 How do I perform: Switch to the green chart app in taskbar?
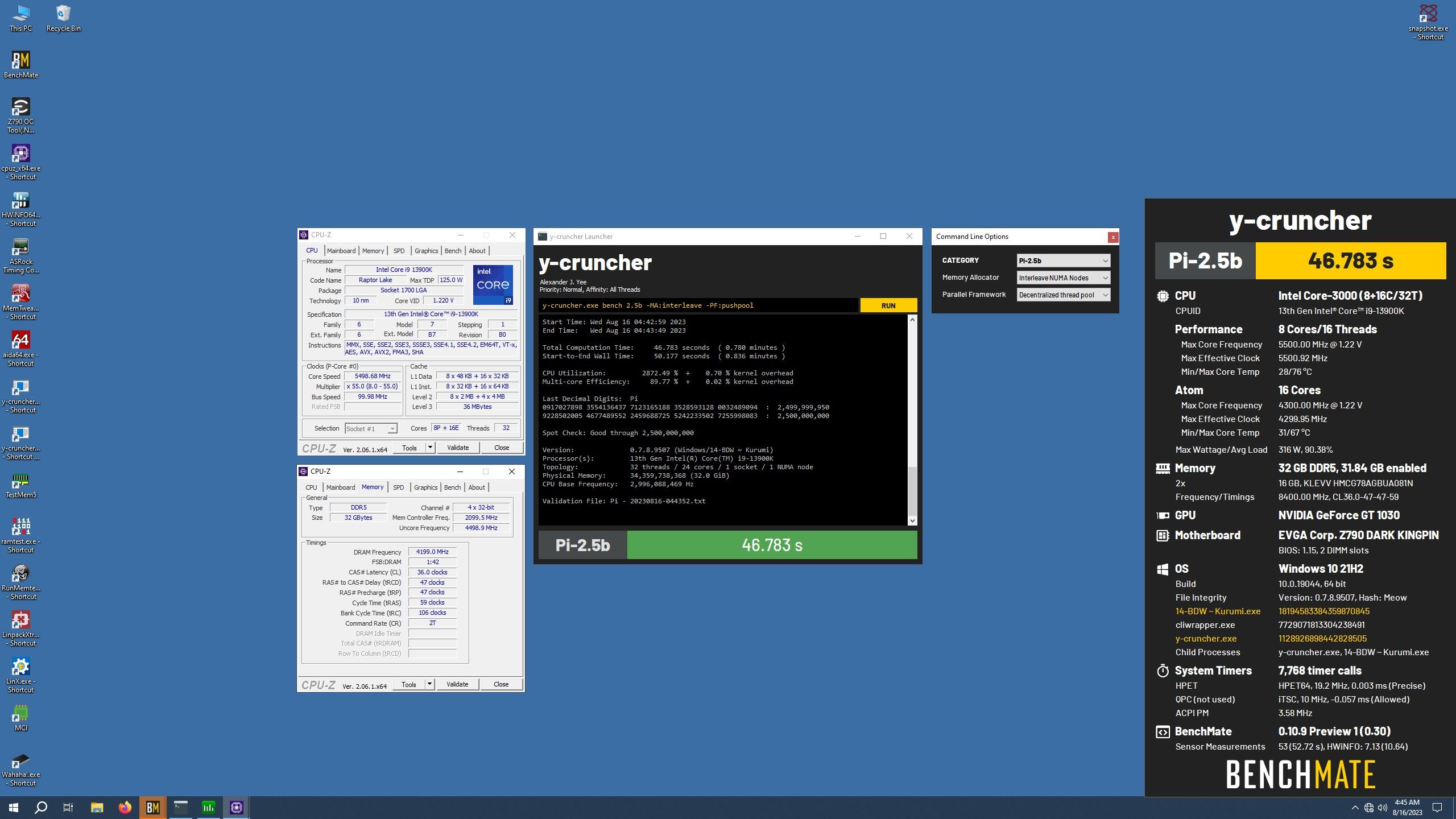[x=209, y=807]
